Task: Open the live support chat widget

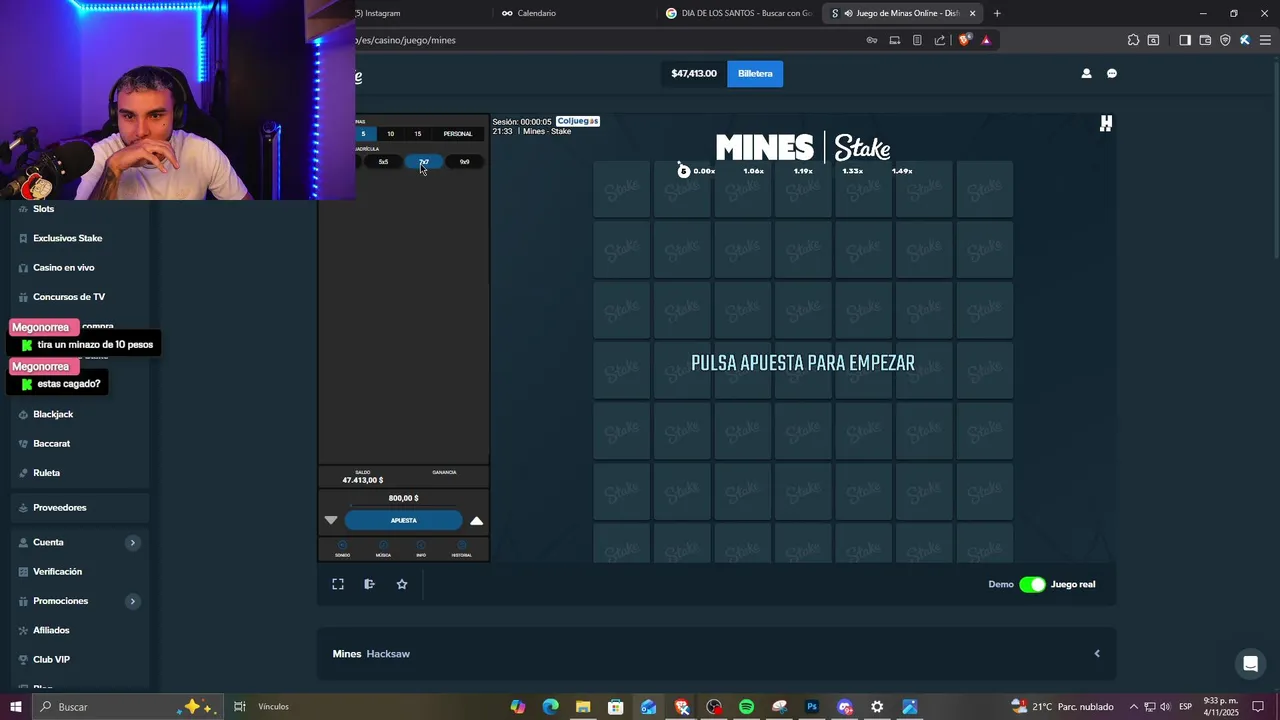Action: (1250, 664)
